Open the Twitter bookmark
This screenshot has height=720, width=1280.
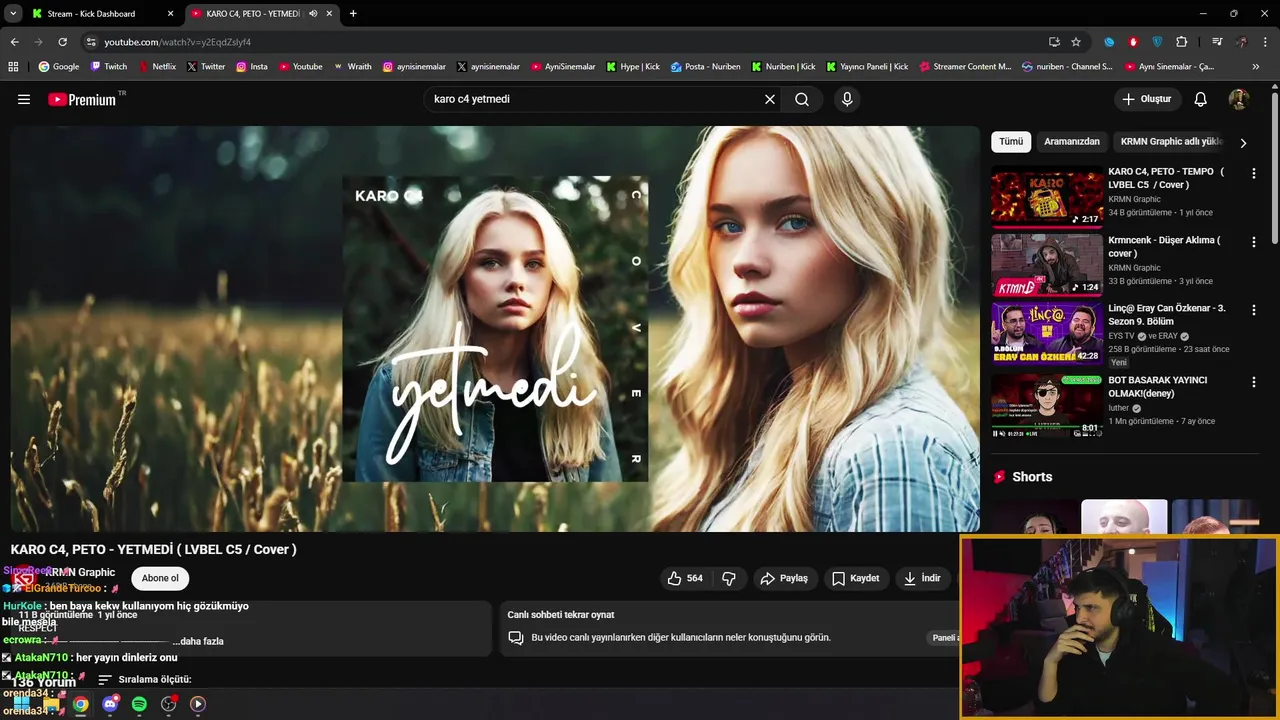point(206,67)
